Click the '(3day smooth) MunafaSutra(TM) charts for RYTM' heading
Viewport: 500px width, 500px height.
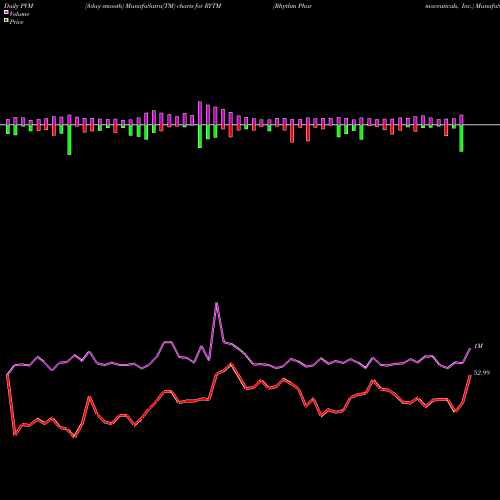pos(153,6)
